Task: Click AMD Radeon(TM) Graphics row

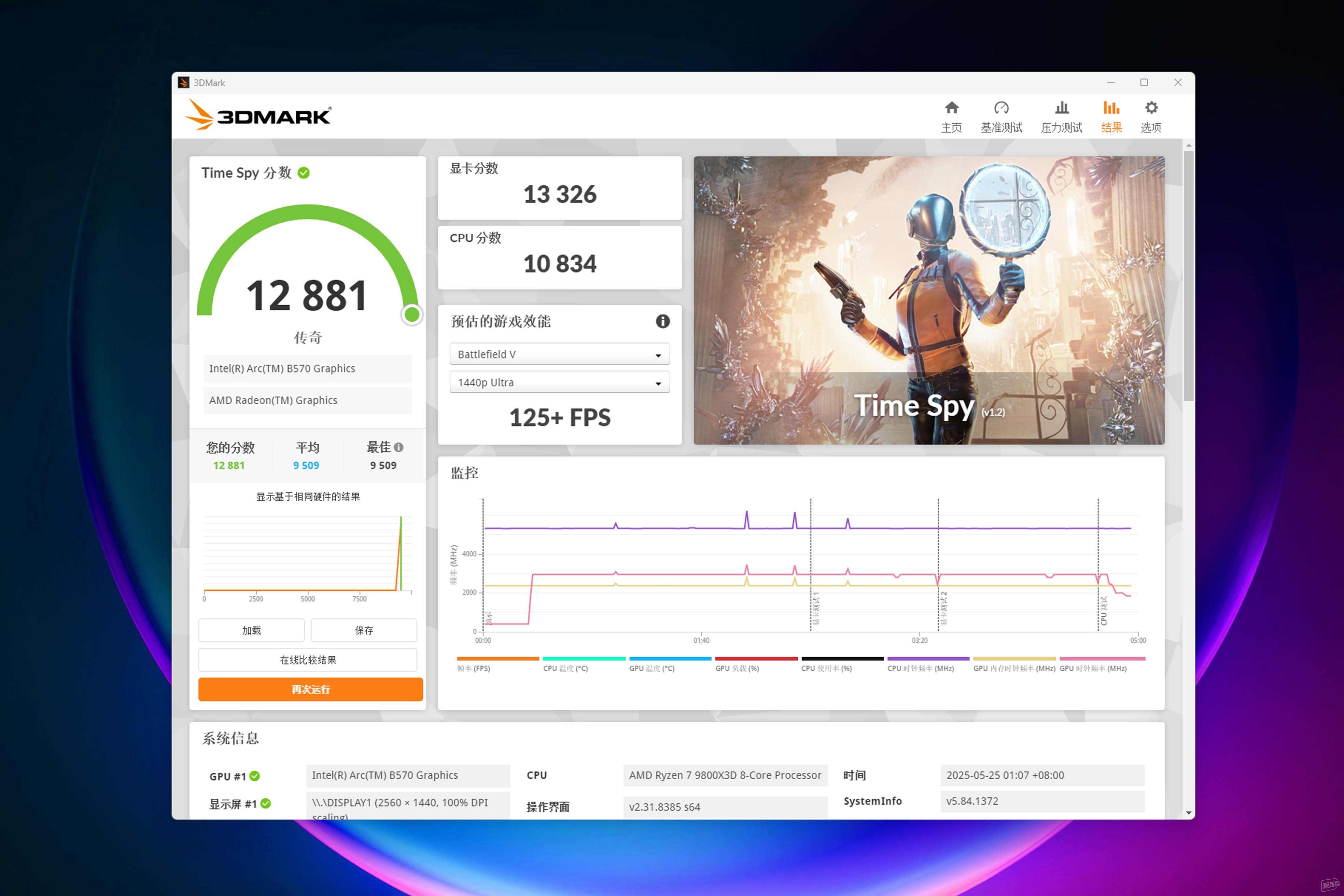Action: tap(307, 401)
